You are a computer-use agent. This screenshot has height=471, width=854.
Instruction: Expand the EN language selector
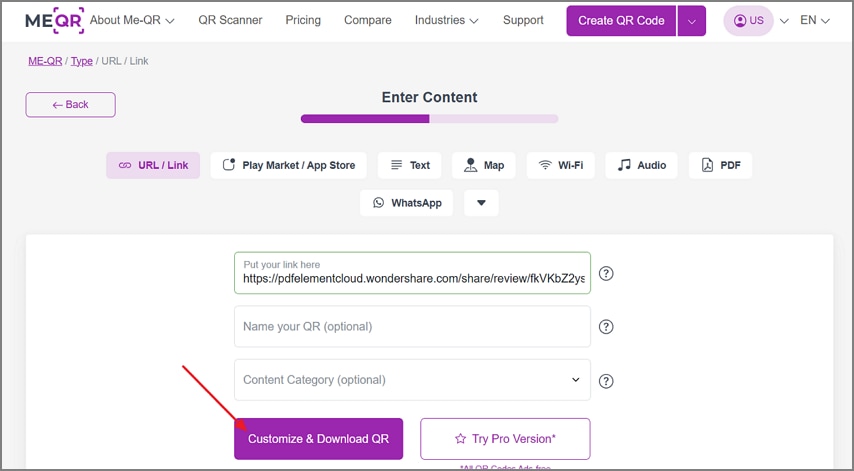point(815,21)
